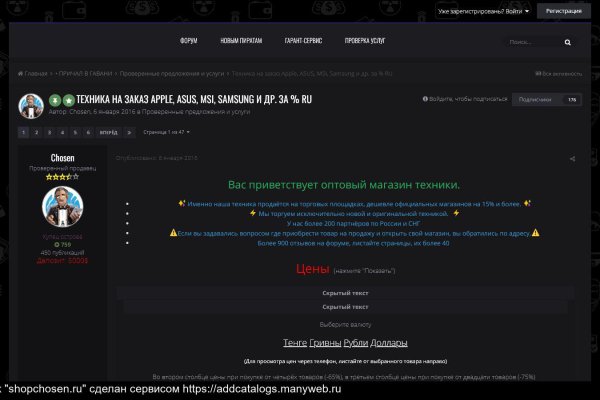Viewport: 600px width, 400px height.
Task: Focus the Поиск search field
Action: tap(534, 42)
